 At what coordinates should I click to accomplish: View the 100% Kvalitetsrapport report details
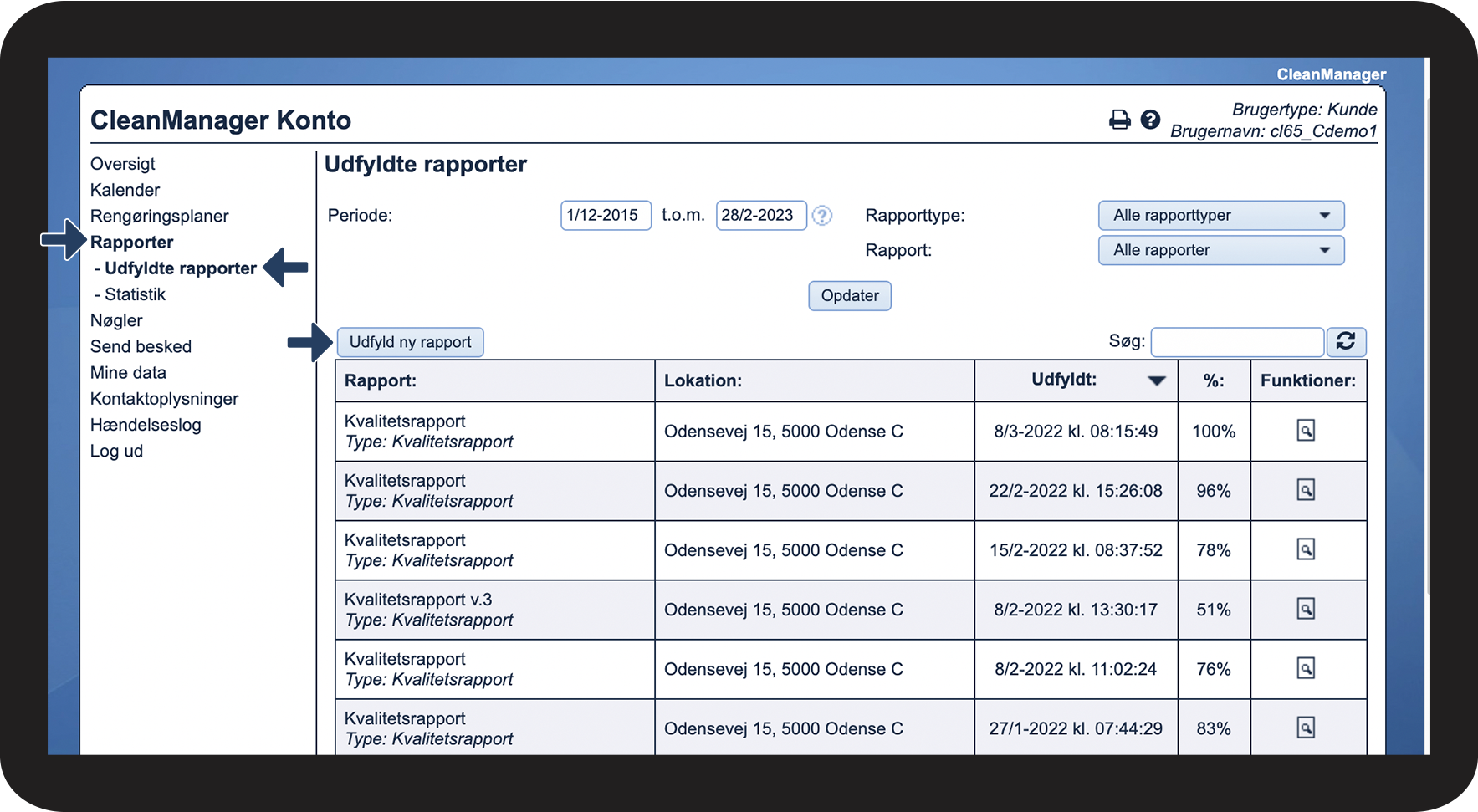tap(1305, 431)
